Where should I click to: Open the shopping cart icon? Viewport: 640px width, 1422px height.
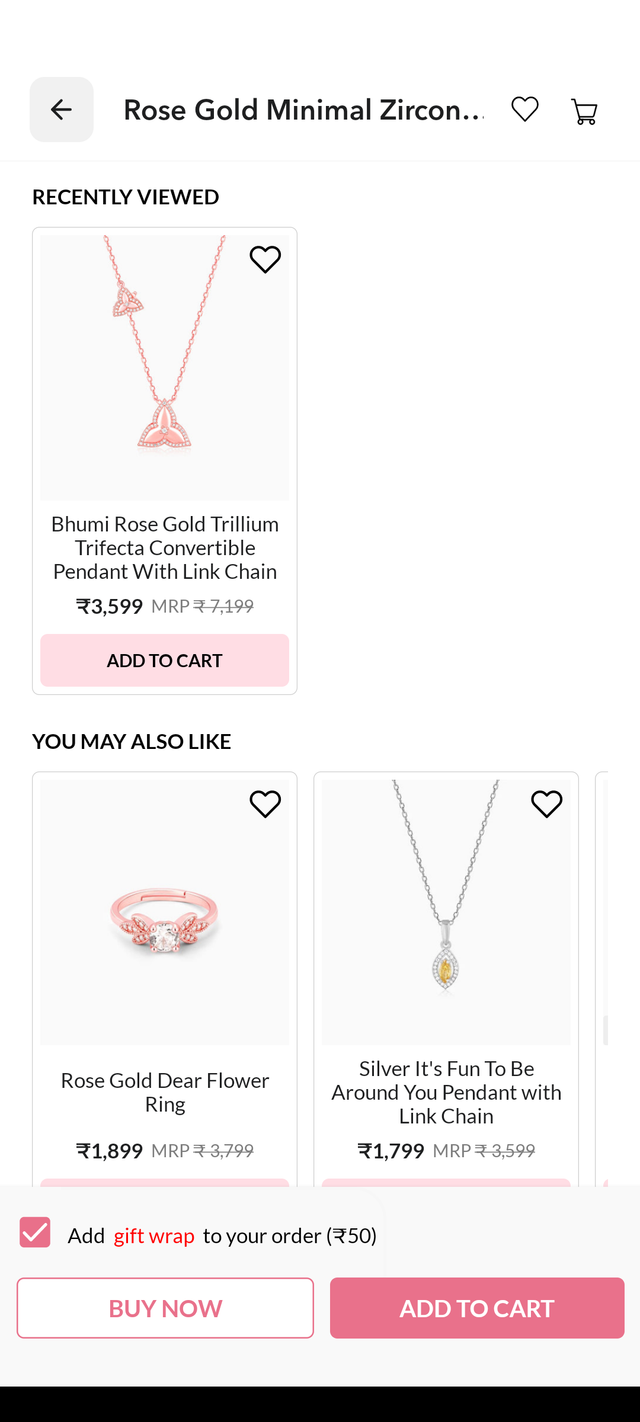click(584, 110)
